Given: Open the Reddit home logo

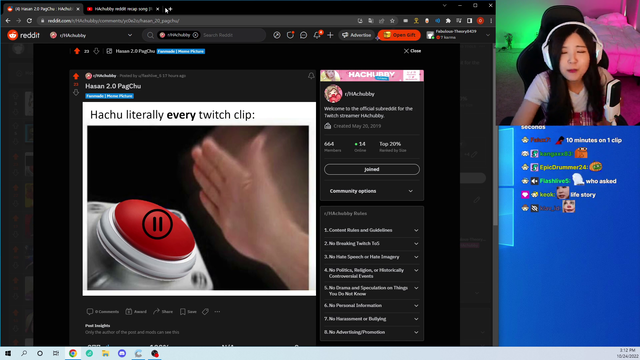Looking at the screenshot, I should (x=23, y=35).
